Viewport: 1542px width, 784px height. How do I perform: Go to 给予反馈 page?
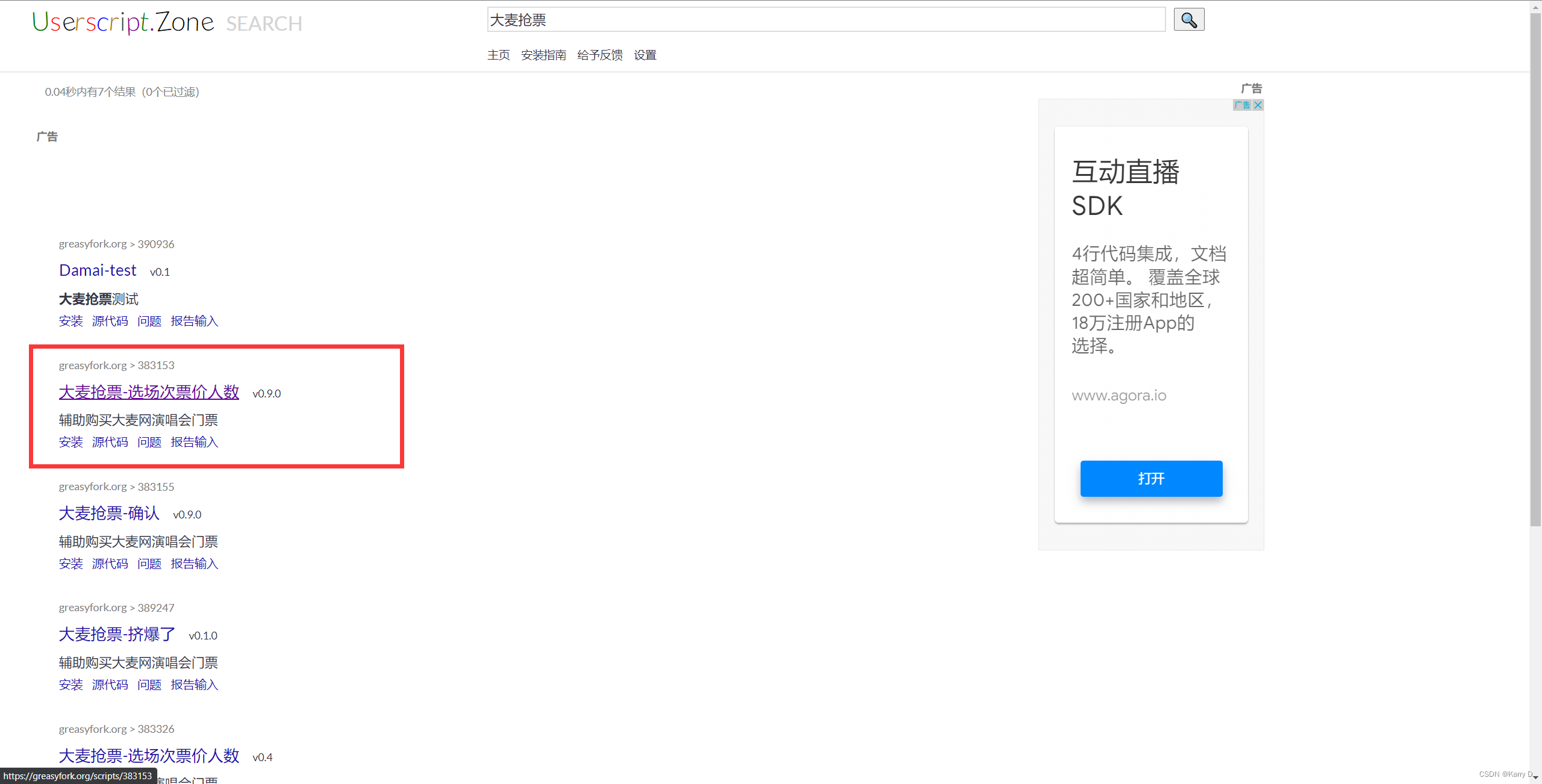(x=599, y=55)
